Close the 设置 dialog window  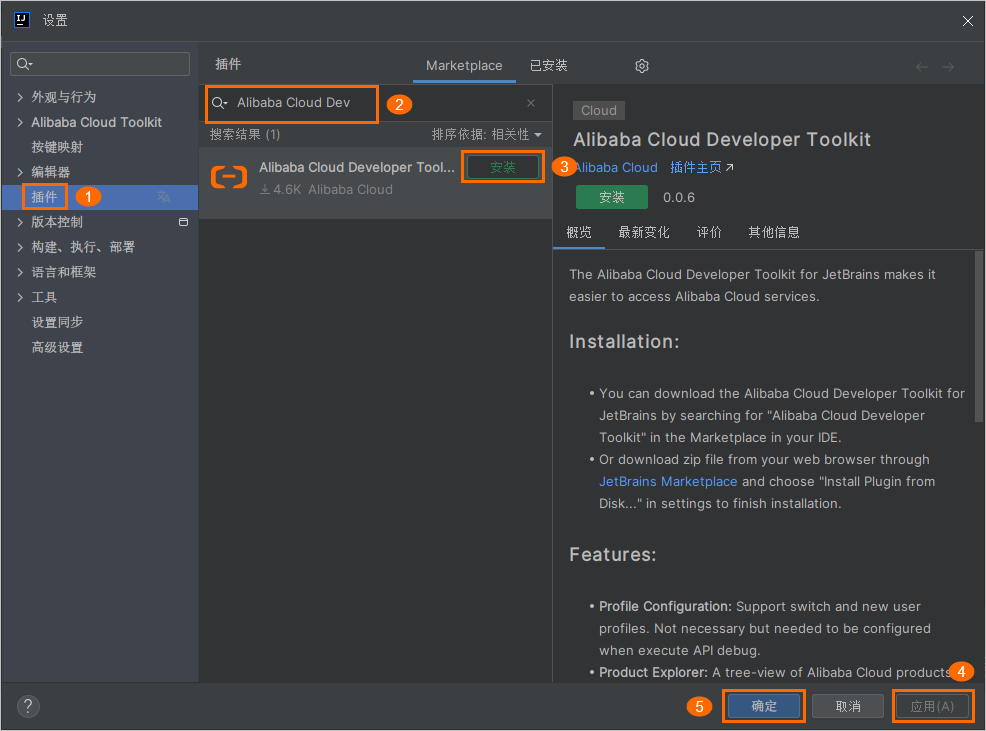(967, 21)
